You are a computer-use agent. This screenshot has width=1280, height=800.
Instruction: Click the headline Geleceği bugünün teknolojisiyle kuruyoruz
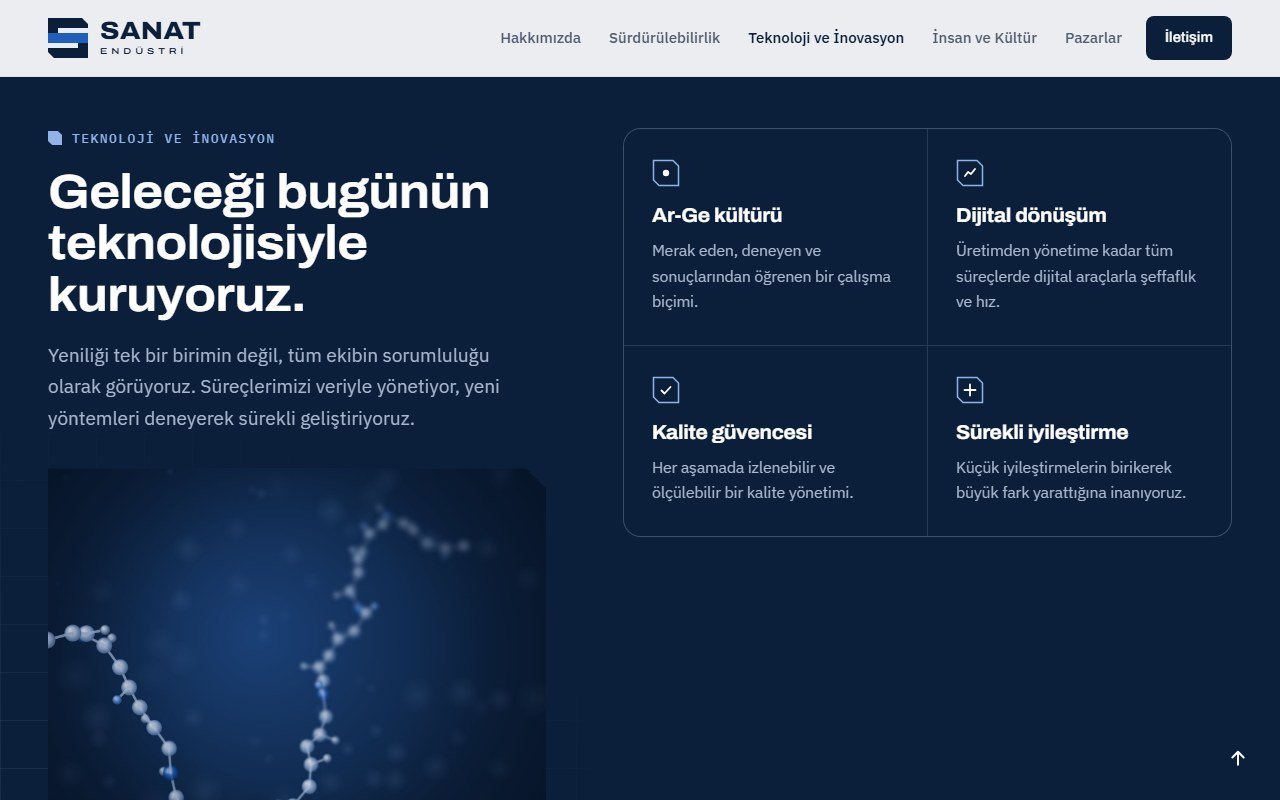[x=270, y=244]
